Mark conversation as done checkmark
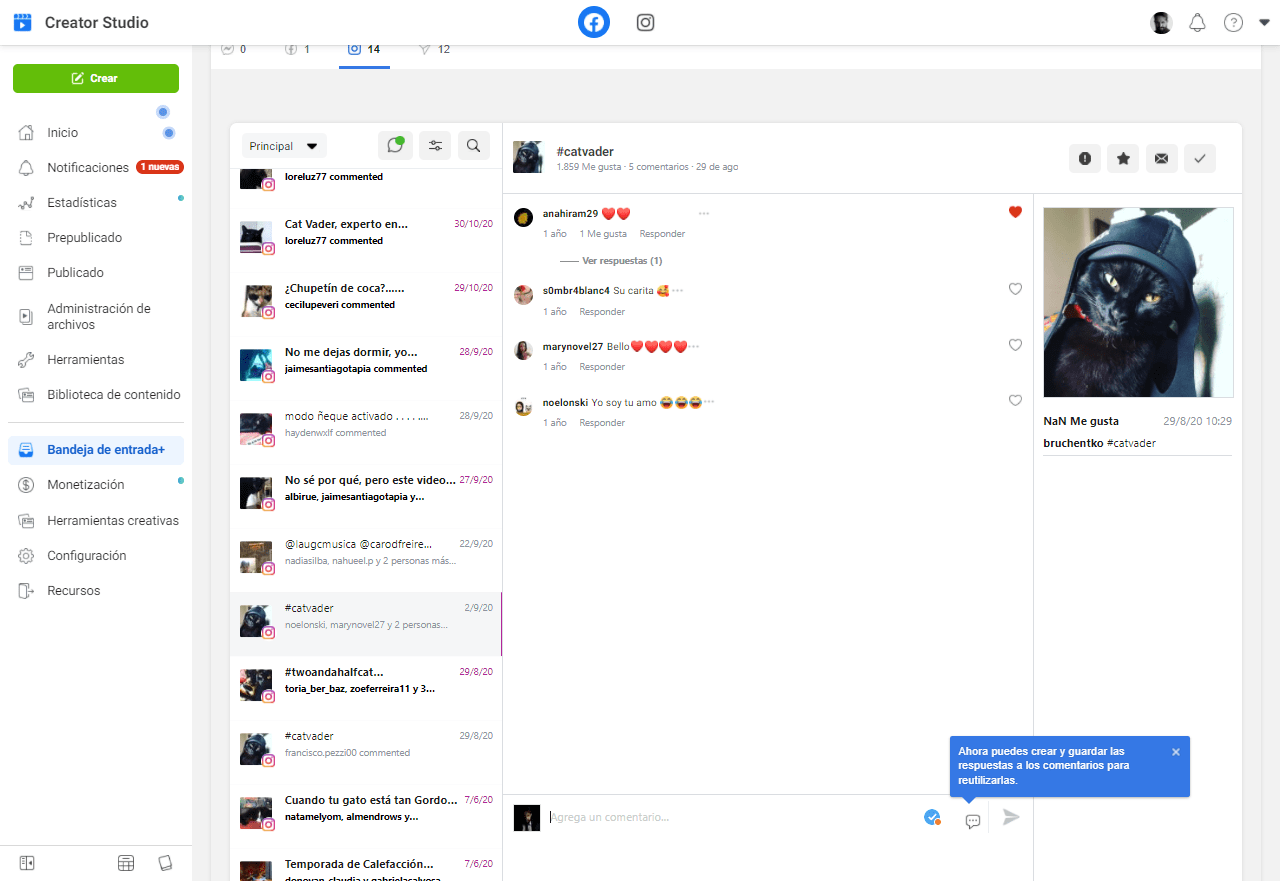 1200,158
